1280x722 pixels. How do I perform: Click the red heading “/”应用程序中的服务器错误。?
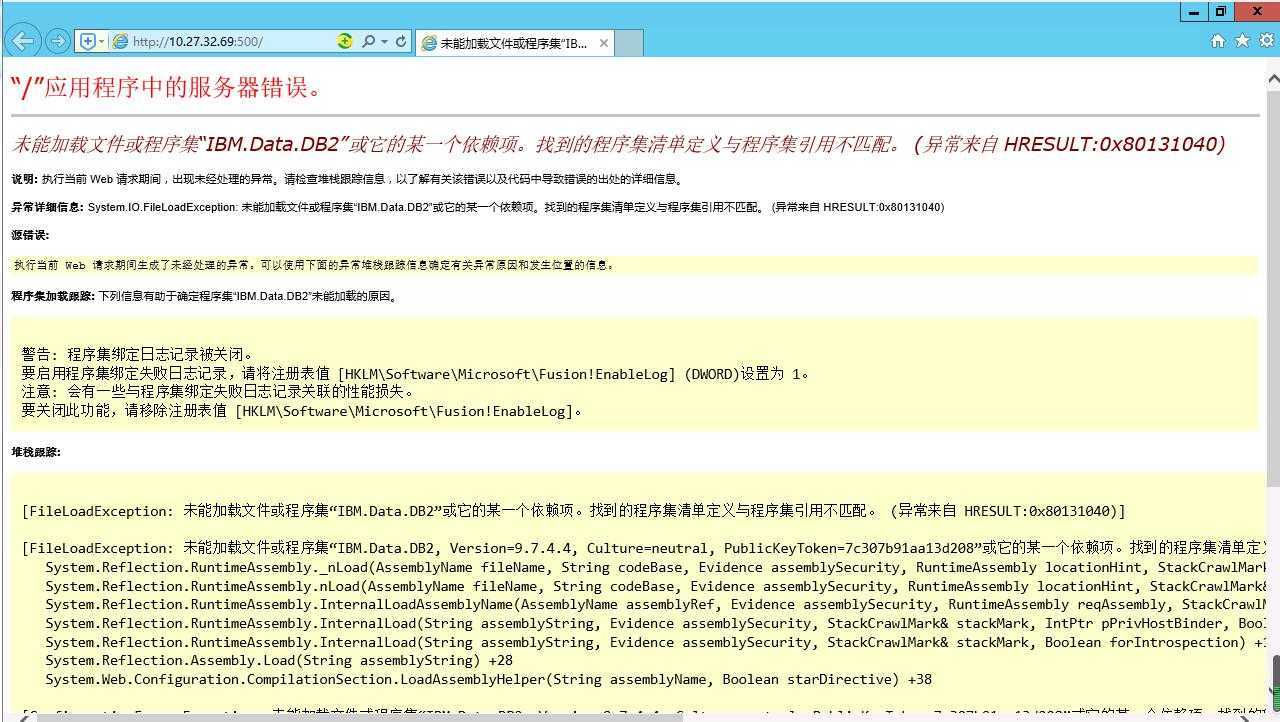click(x=167, y=88)
